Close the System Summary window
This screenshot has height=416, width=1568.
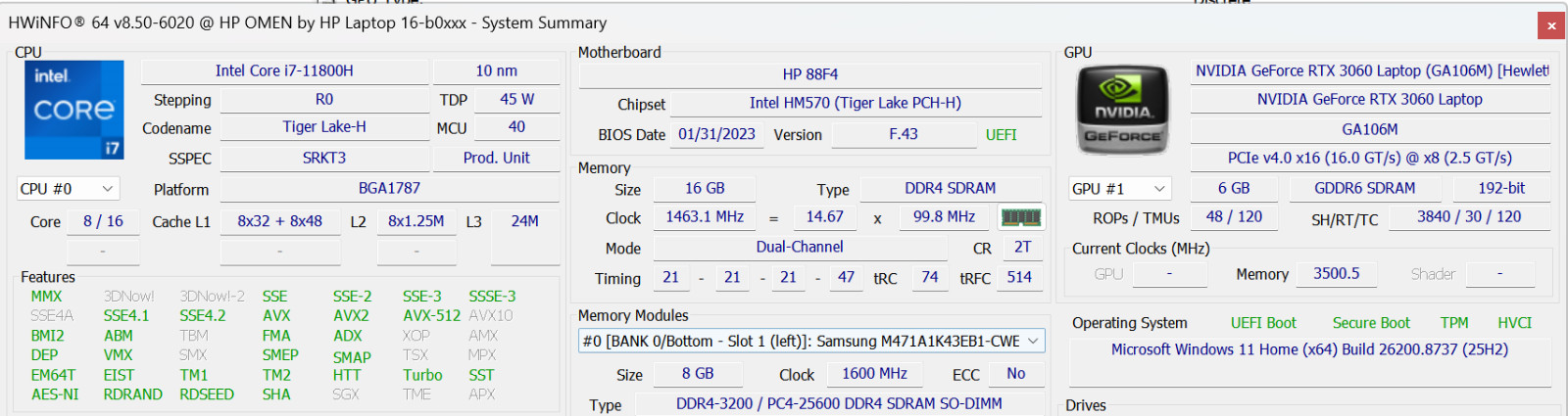click(x=1551, y=25)
